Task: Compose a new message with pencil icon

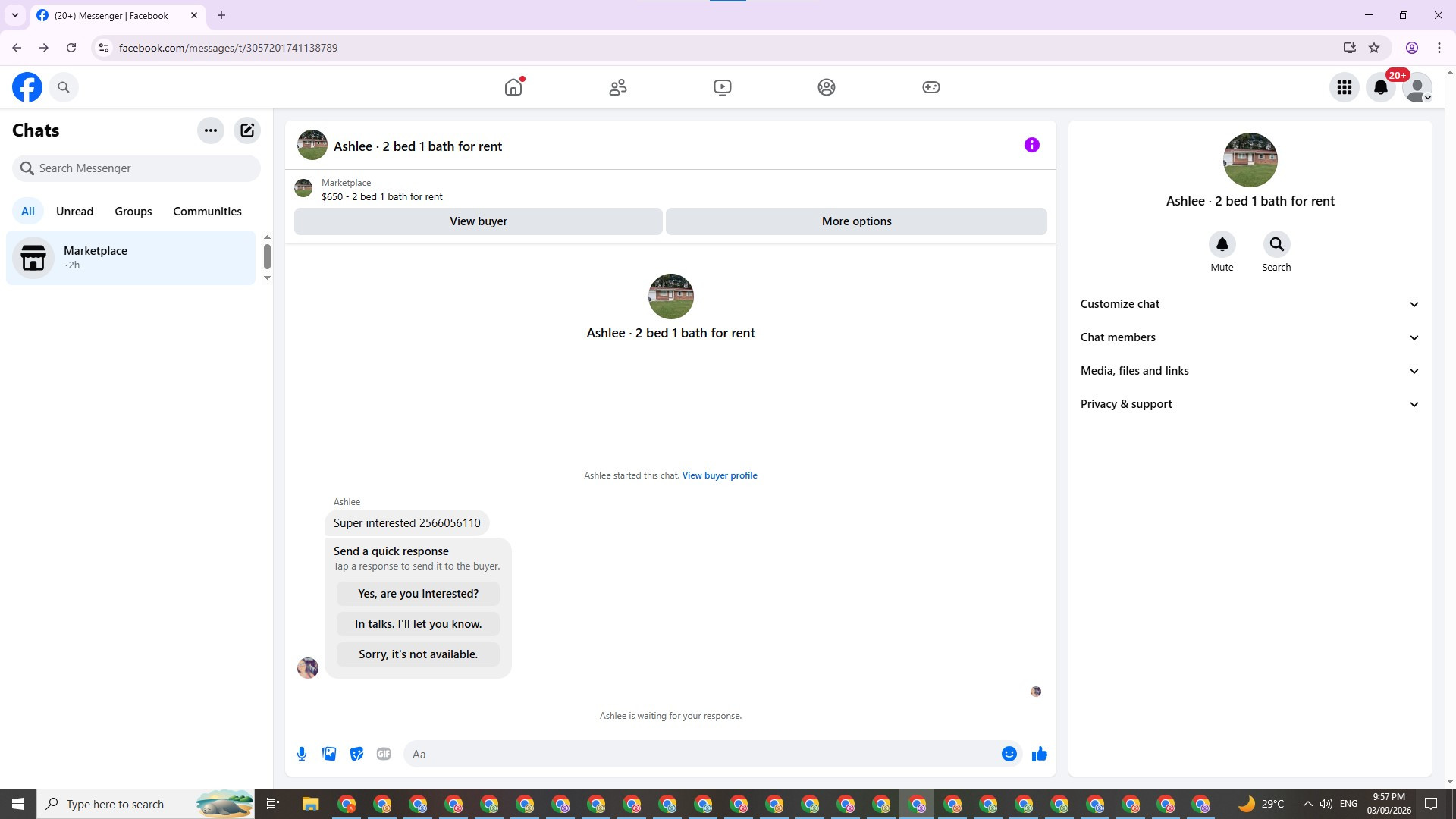Action: [x=247, y=130]
